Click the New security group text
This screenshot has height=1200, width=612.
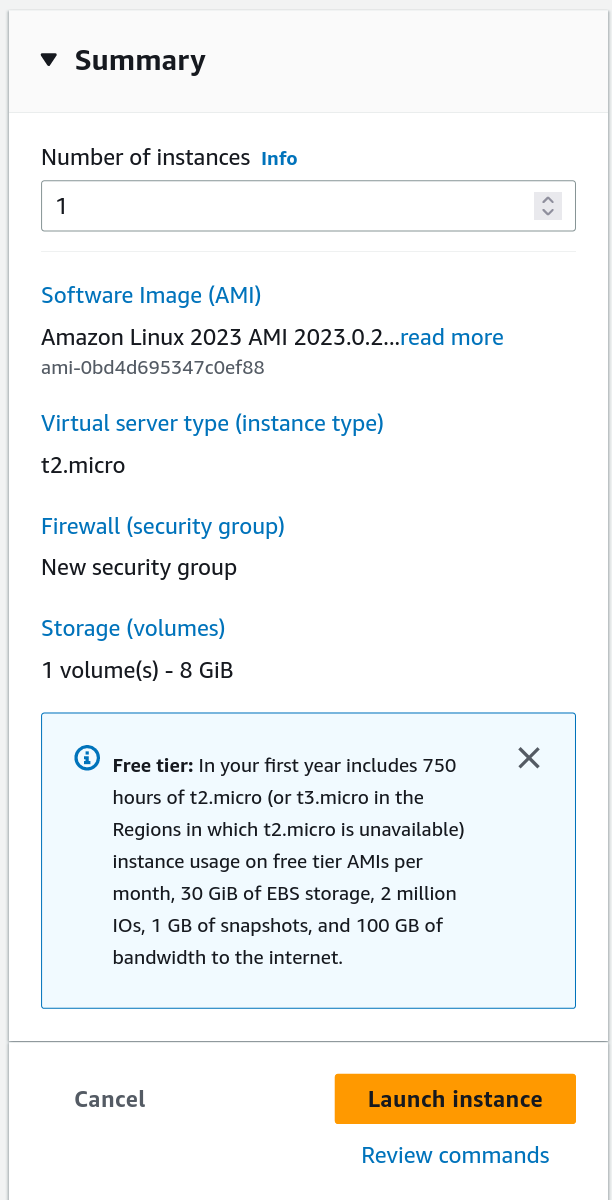coord(139,568)
